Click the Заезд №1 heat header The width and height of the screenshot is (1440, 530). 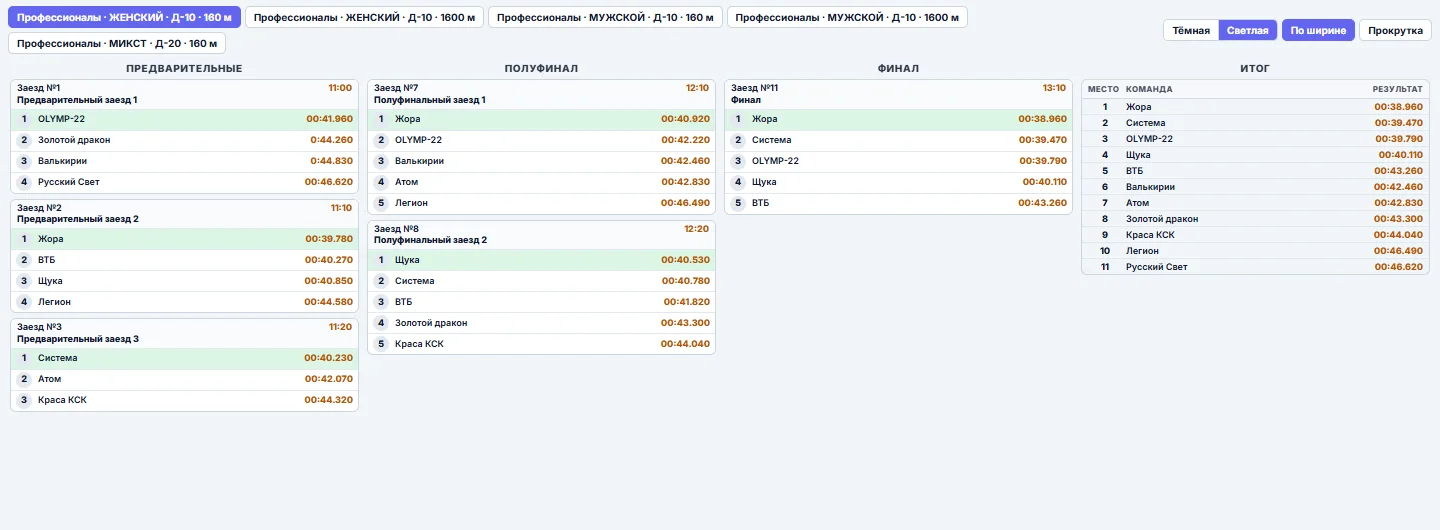[x=184, y=94]
